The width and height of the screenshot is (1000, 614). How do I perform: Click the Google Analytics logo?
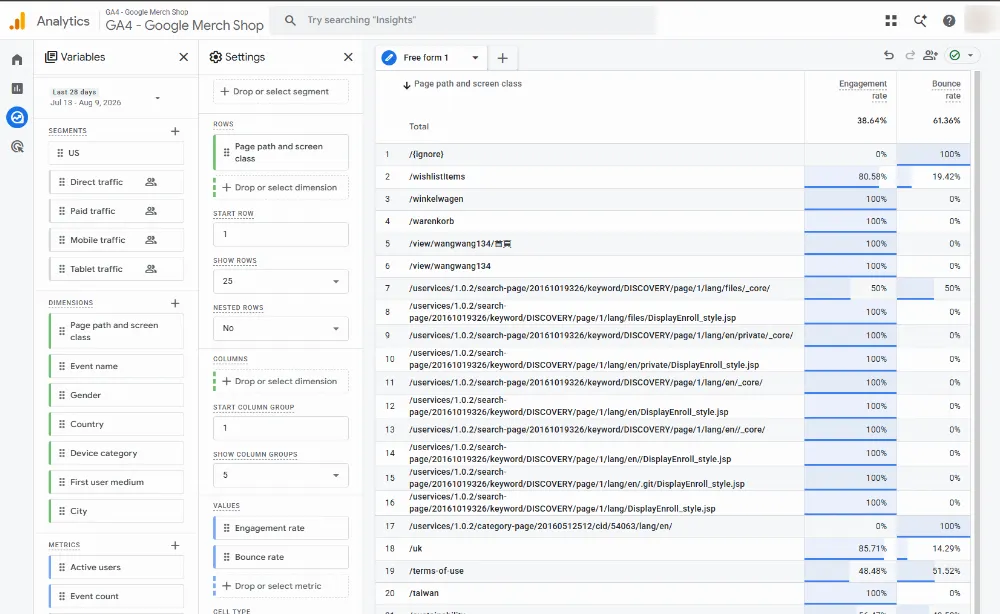tap(17, 21)
